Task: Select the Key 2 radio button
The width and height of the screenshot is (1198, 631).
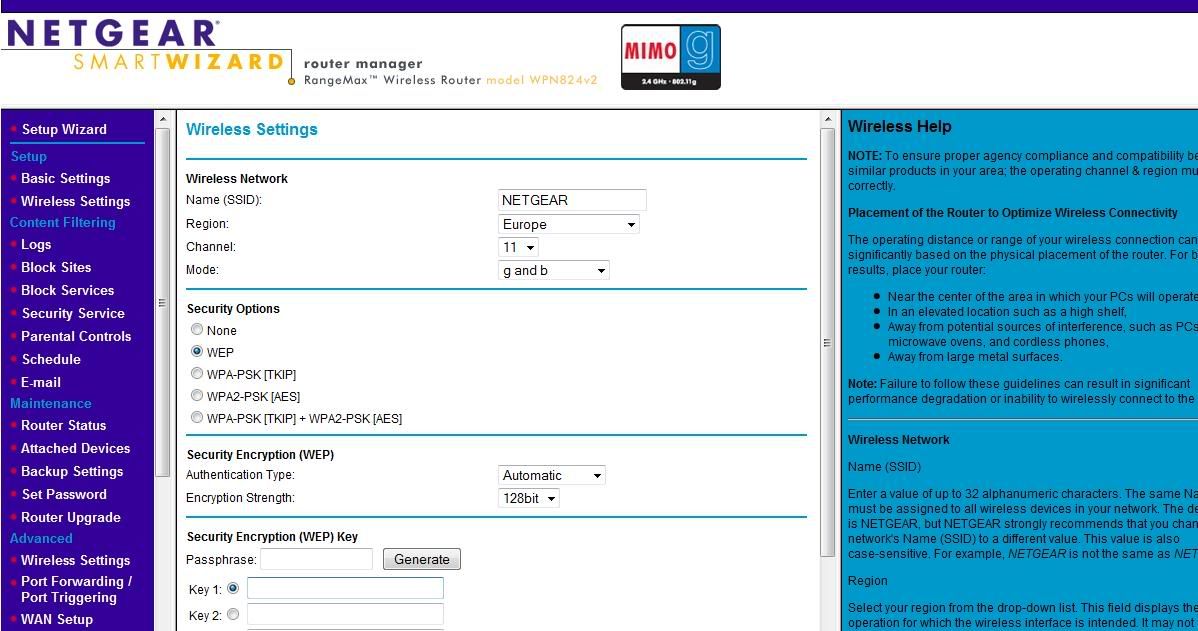Action: coord(233,614)
